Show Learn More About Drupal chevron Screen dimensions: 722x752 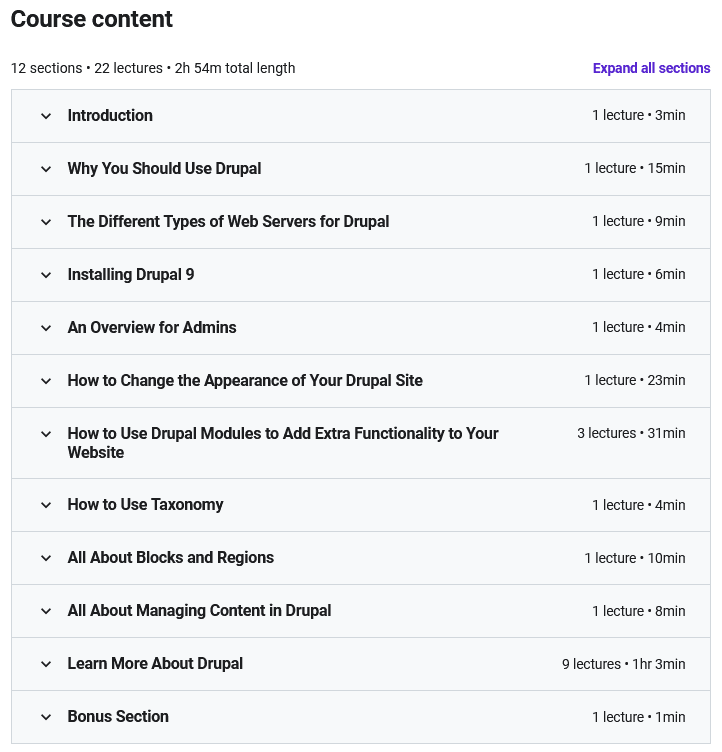(x=46, y=664)
